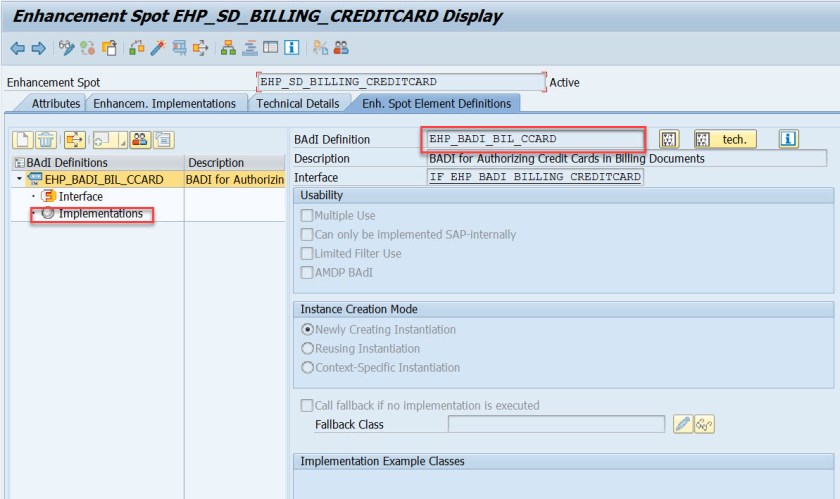840x499 pixels.
Task: Click the BAdI Description text field
Action: click(627, 159)
